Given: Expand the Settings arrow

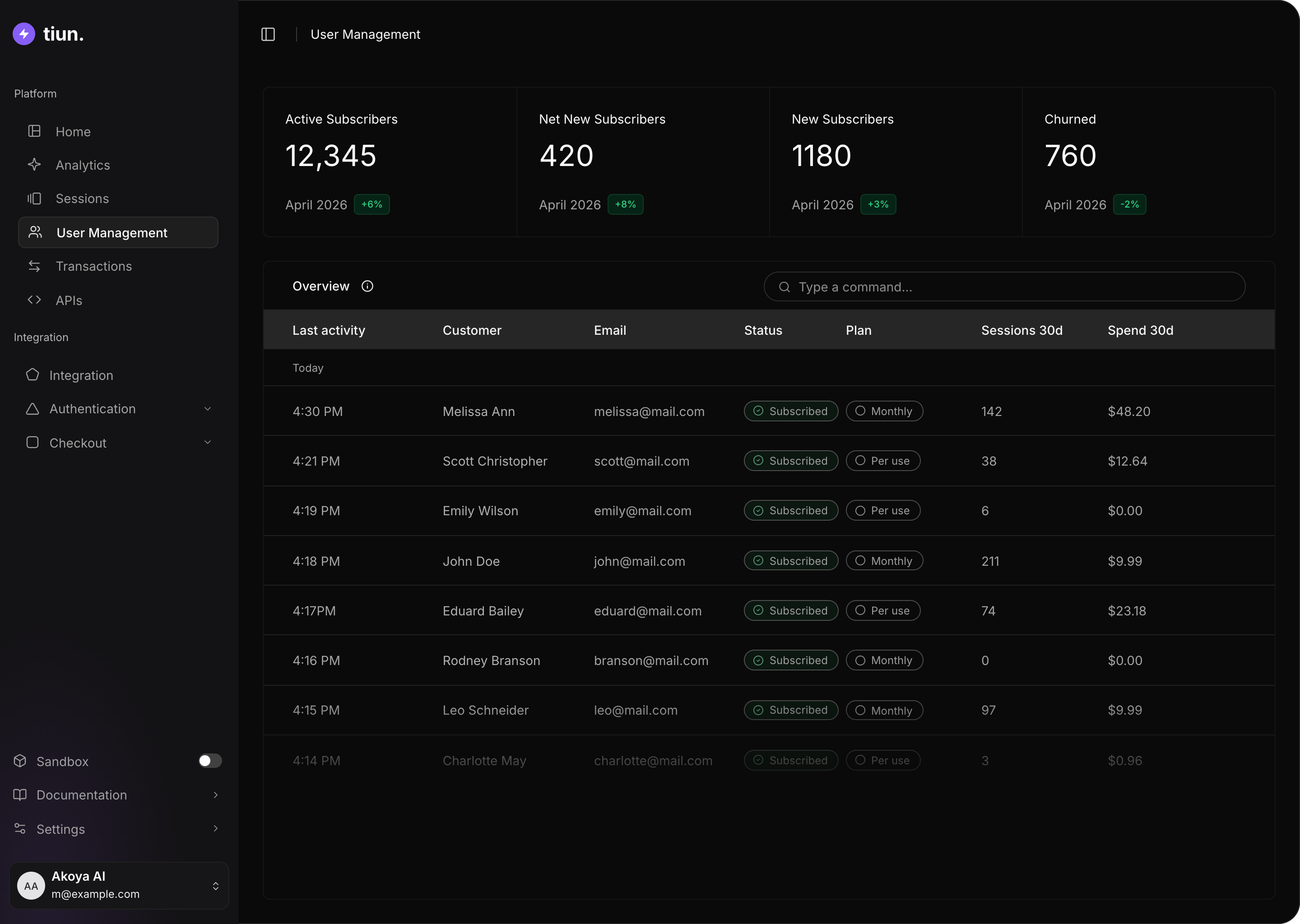Looking at the screenshot, I should pyautogui.click(x=216, y=828).
